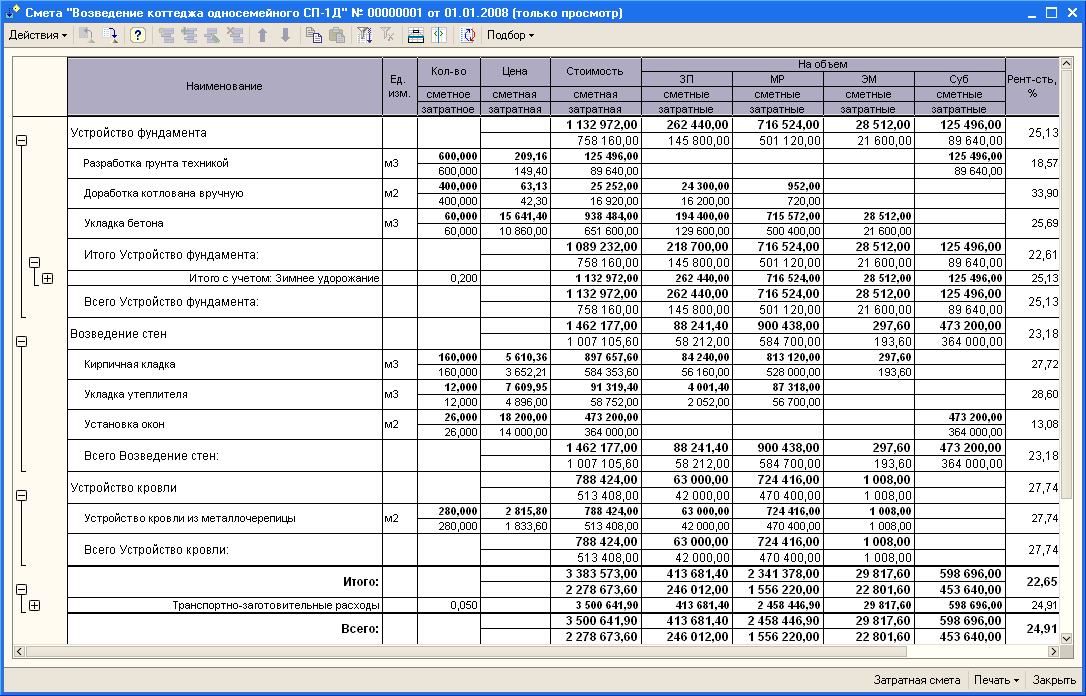Click the Цена column header
Screen dimensions: 1086x696
tap(515, 71)
